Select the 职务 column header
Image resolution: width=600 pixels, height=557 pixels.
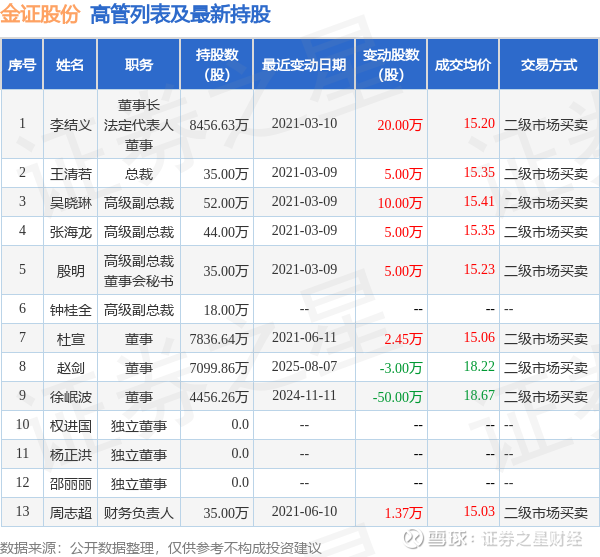point(139,64)
